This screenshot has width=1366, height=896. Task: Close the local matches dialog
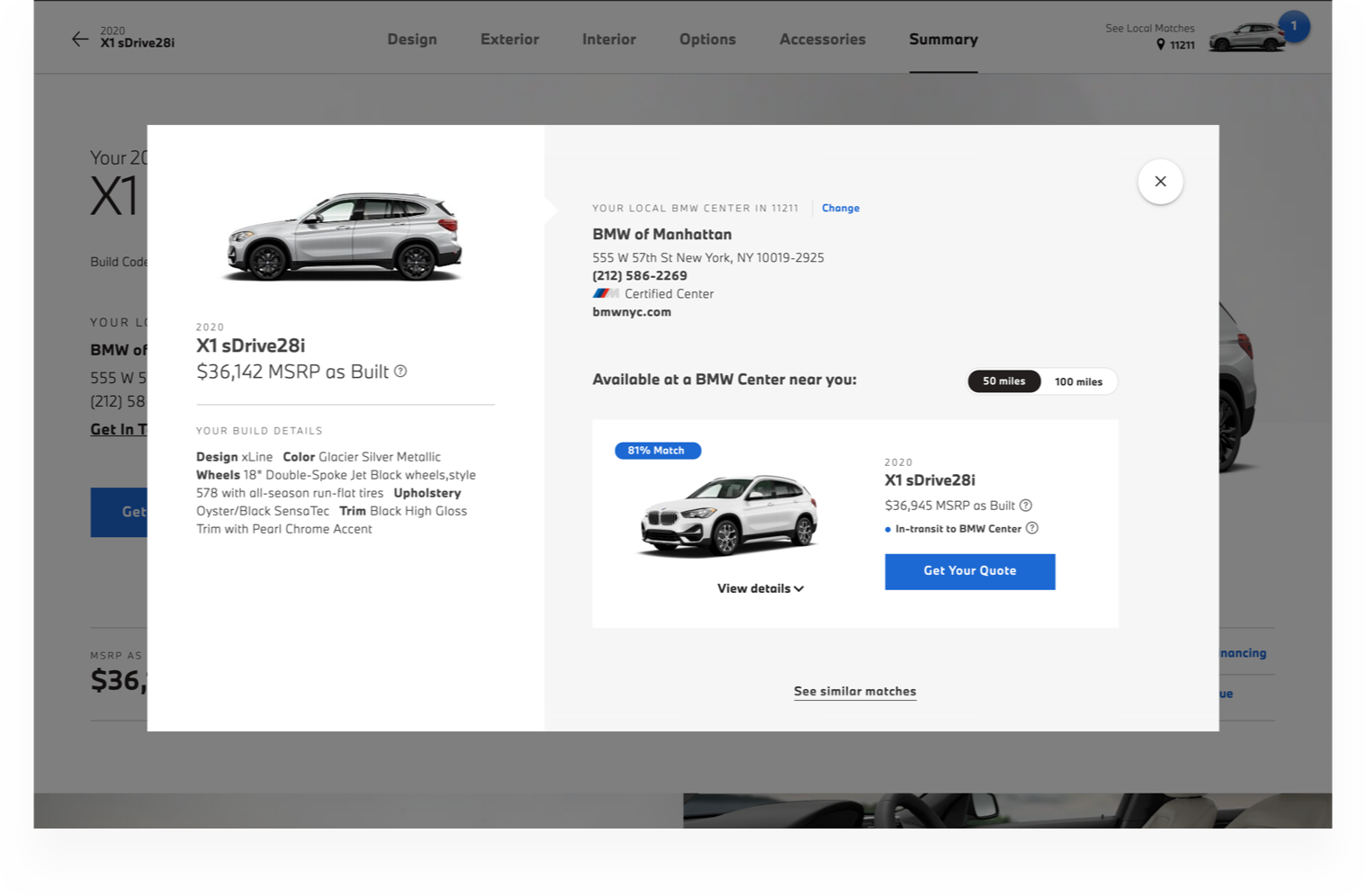[x=1160, y=182]
